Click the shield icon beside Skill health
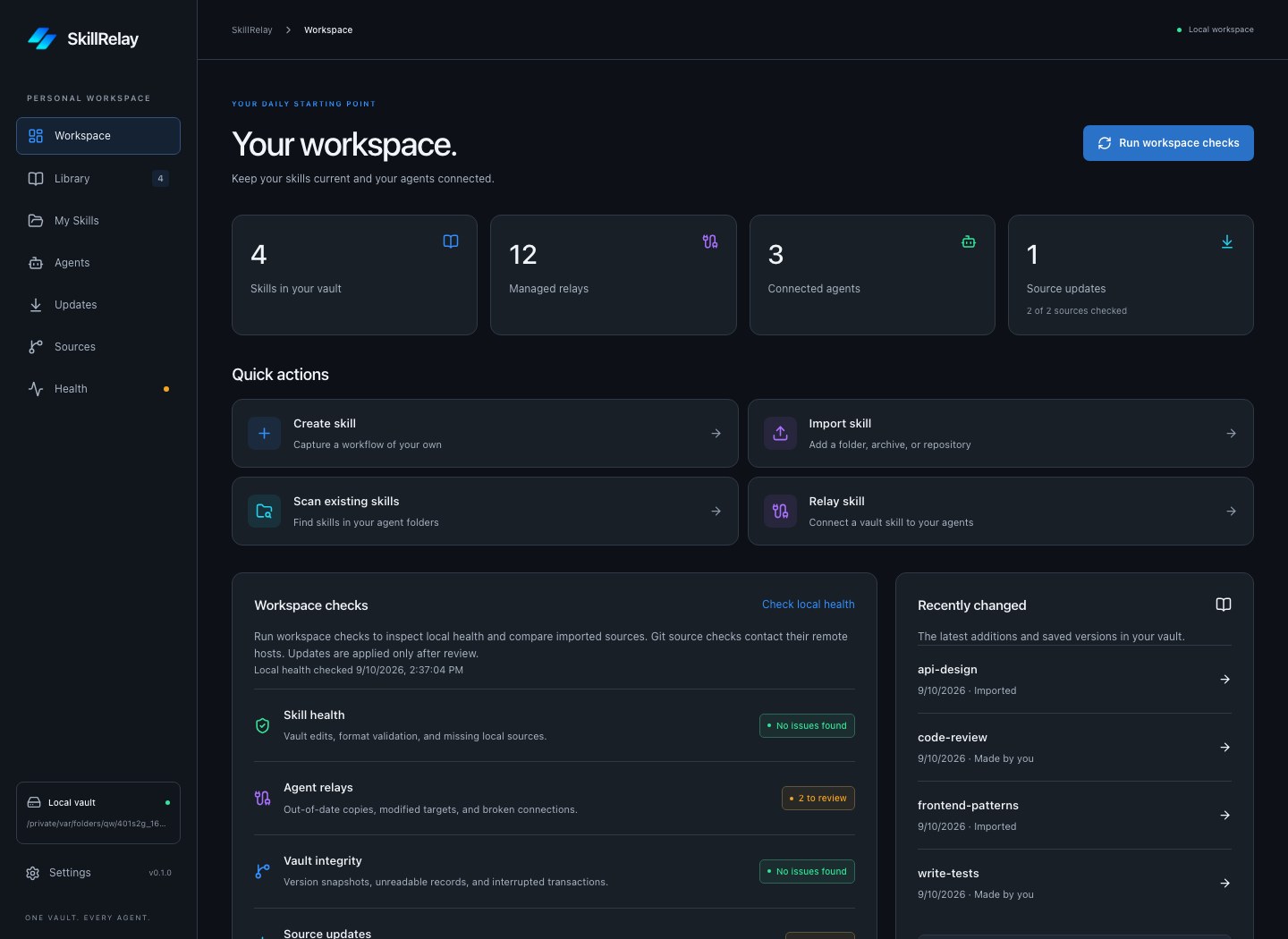Viewport: 1288px width, 939px height. (x=262, y=725)
